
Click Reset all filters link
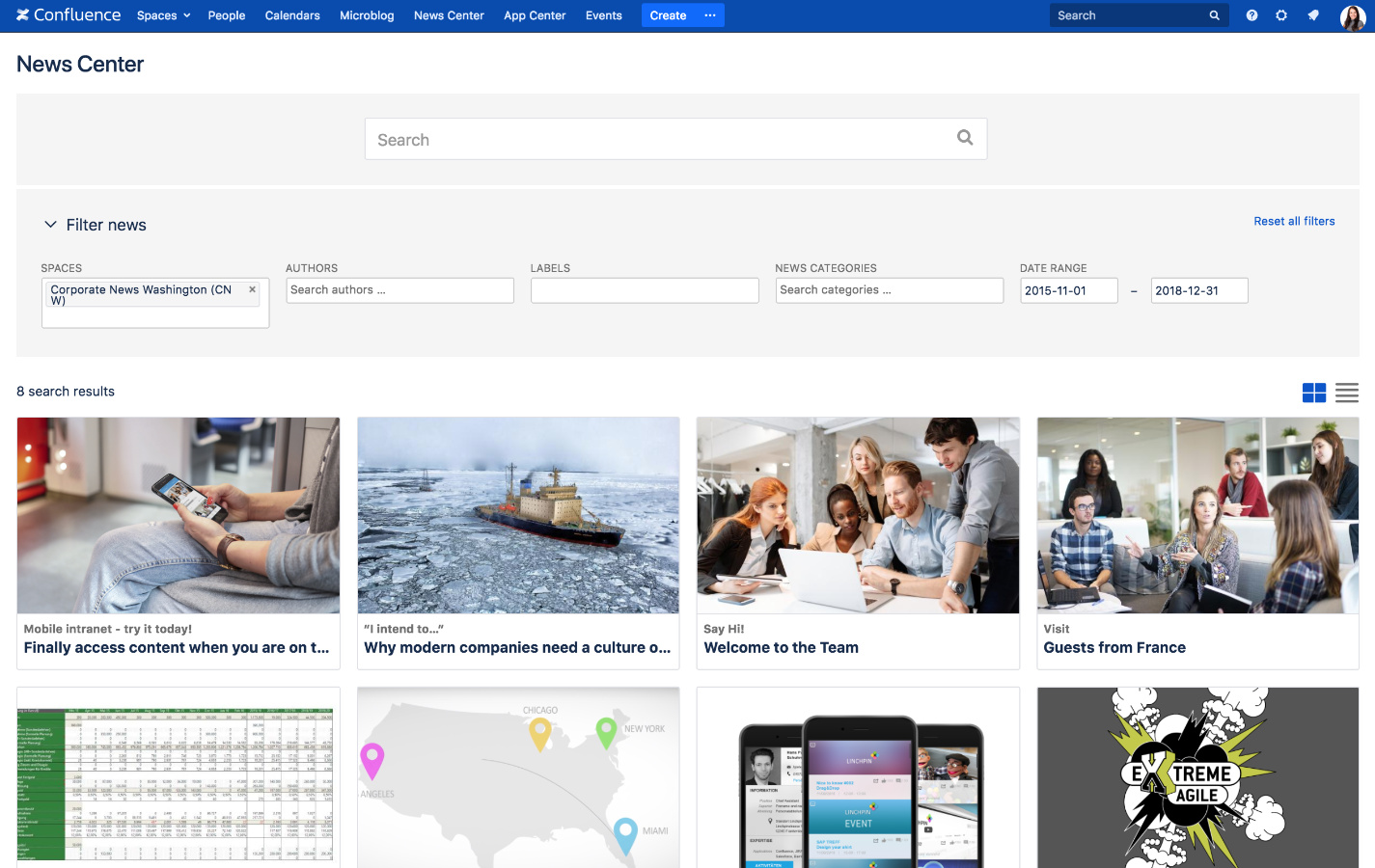pyautogui.click(x=1294, y=221)
